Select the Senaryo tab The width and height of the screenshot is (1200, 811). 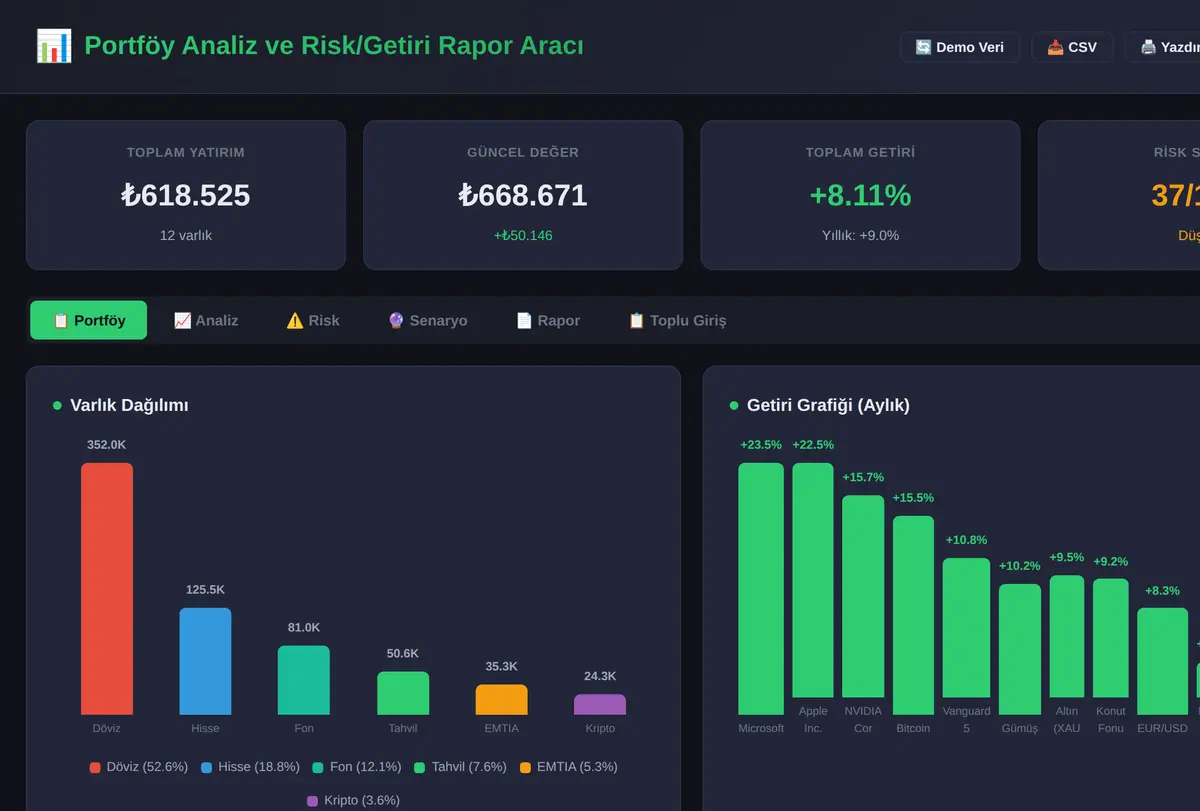point(427,320)
